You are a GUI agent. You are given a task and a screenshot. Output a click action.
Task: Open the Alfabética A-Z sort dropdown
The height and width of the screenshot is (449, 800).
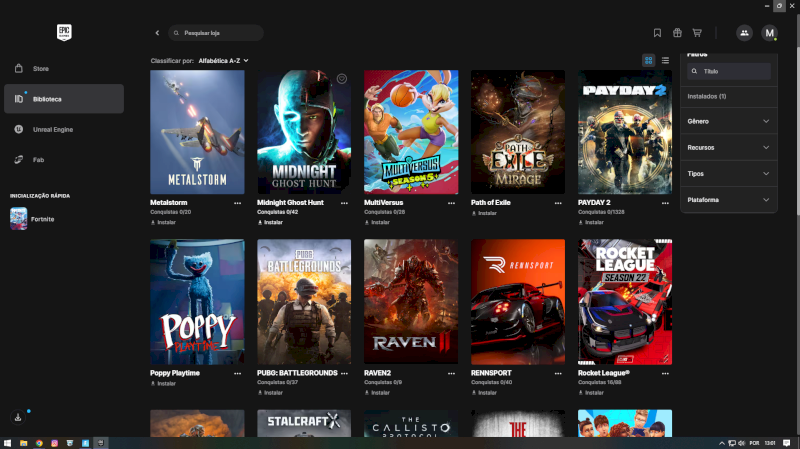pos(223,61)
